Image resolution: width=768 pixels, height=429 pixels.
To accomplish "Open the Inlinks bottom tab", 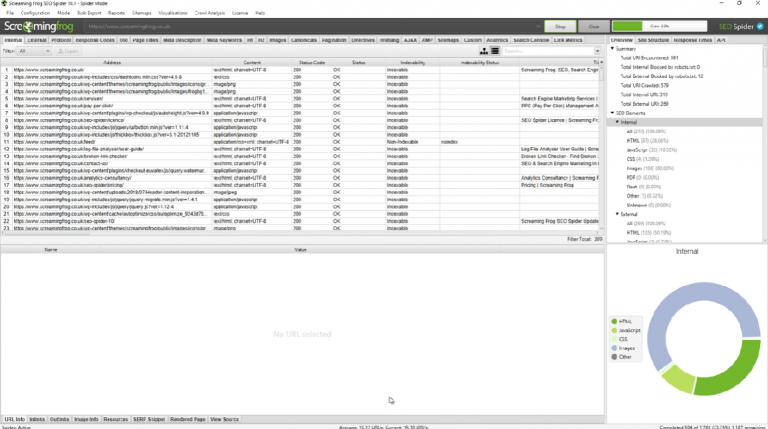I will (37, 419).
